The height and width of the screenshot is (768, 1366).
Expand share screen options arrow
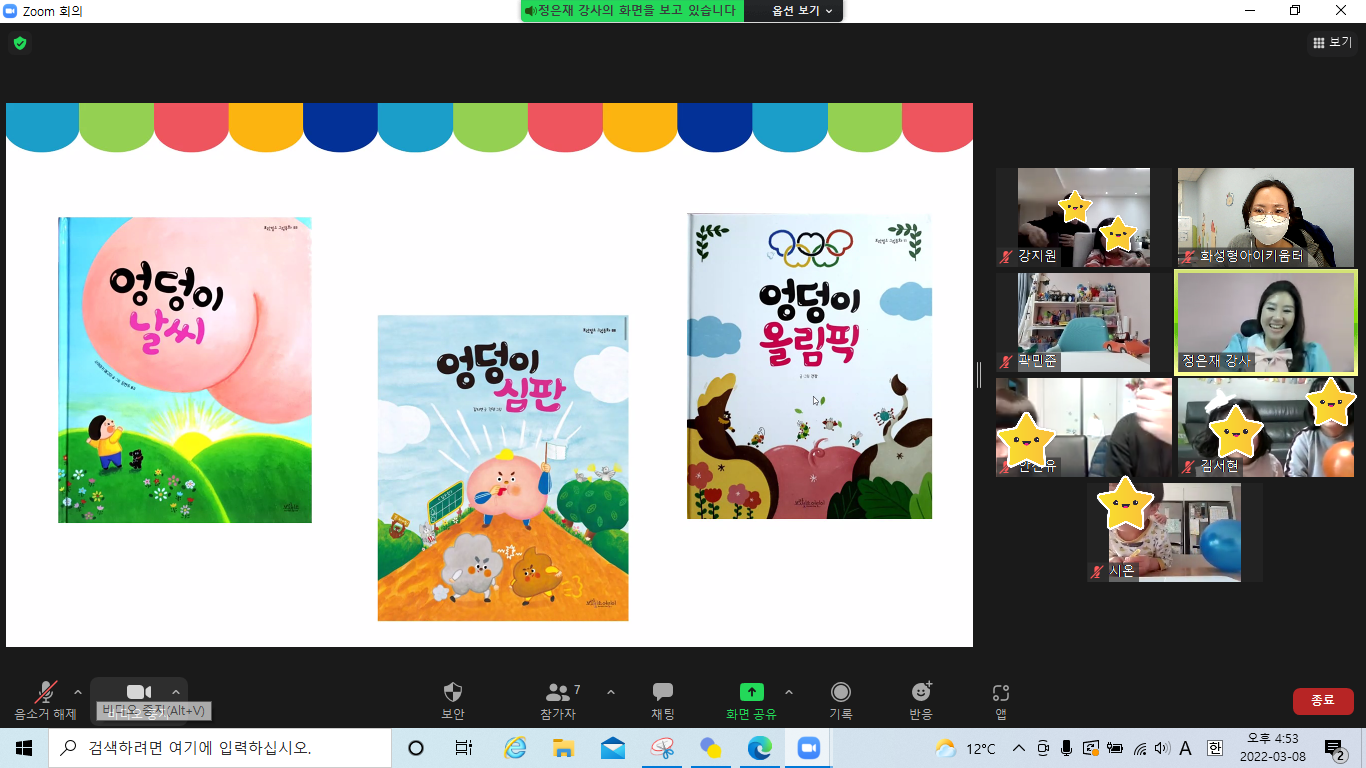[788, 691]
